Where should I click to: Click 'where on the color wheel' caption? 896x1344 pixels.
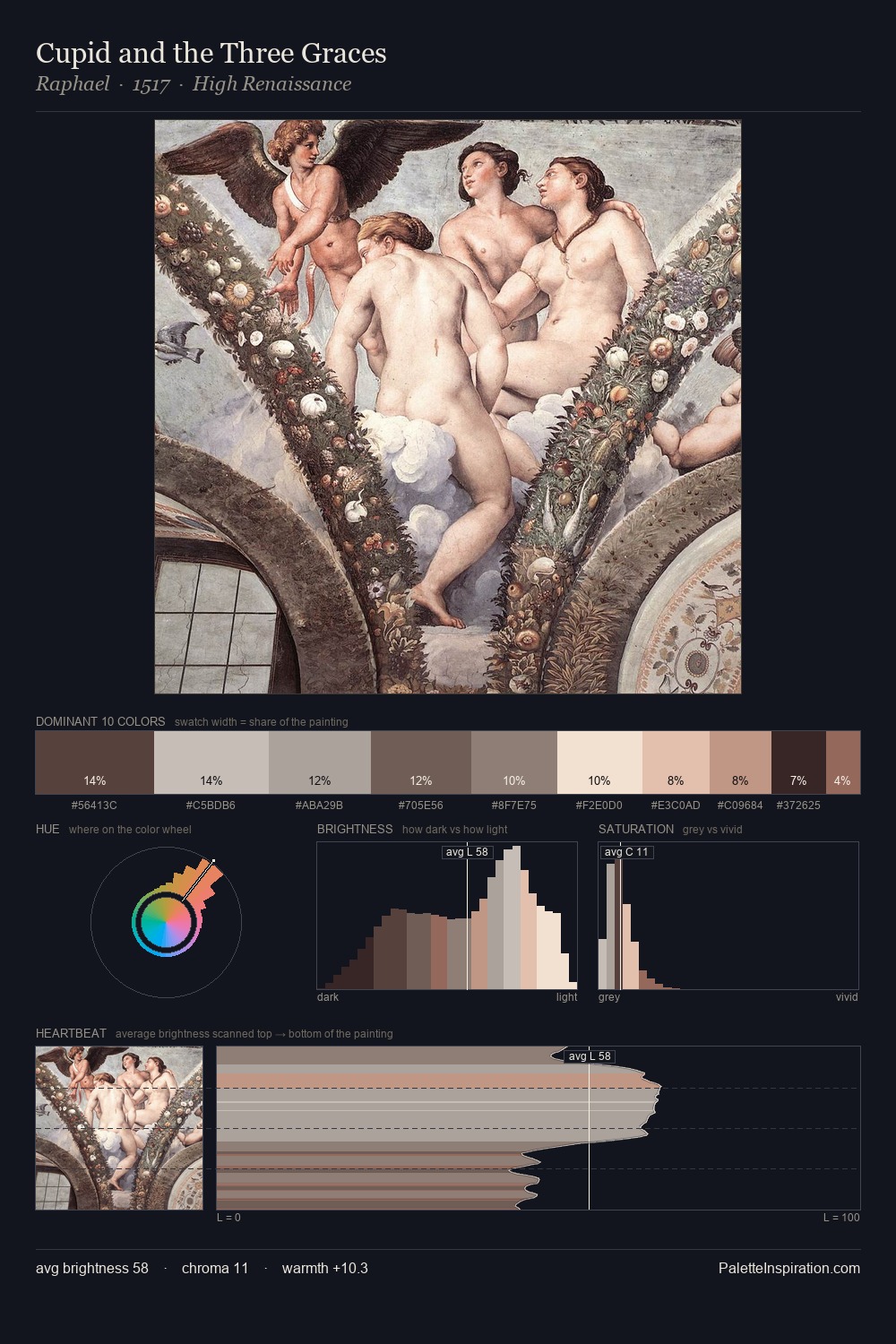click(x=130, y=830)
